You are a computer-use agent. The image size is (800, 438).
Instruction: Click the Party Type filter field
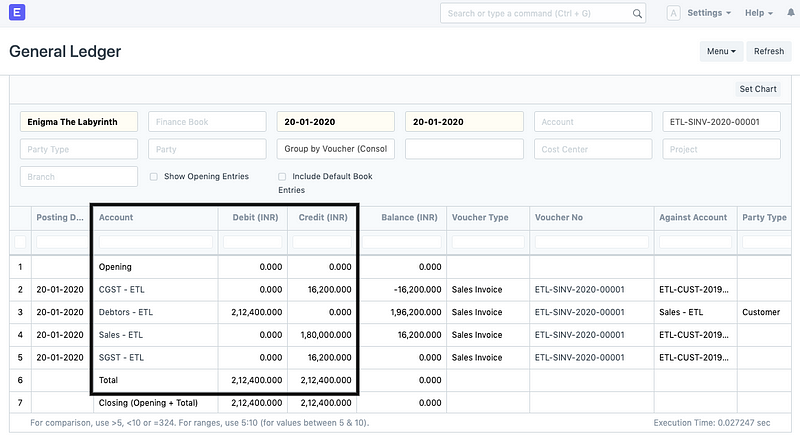[x=79, y=149]
